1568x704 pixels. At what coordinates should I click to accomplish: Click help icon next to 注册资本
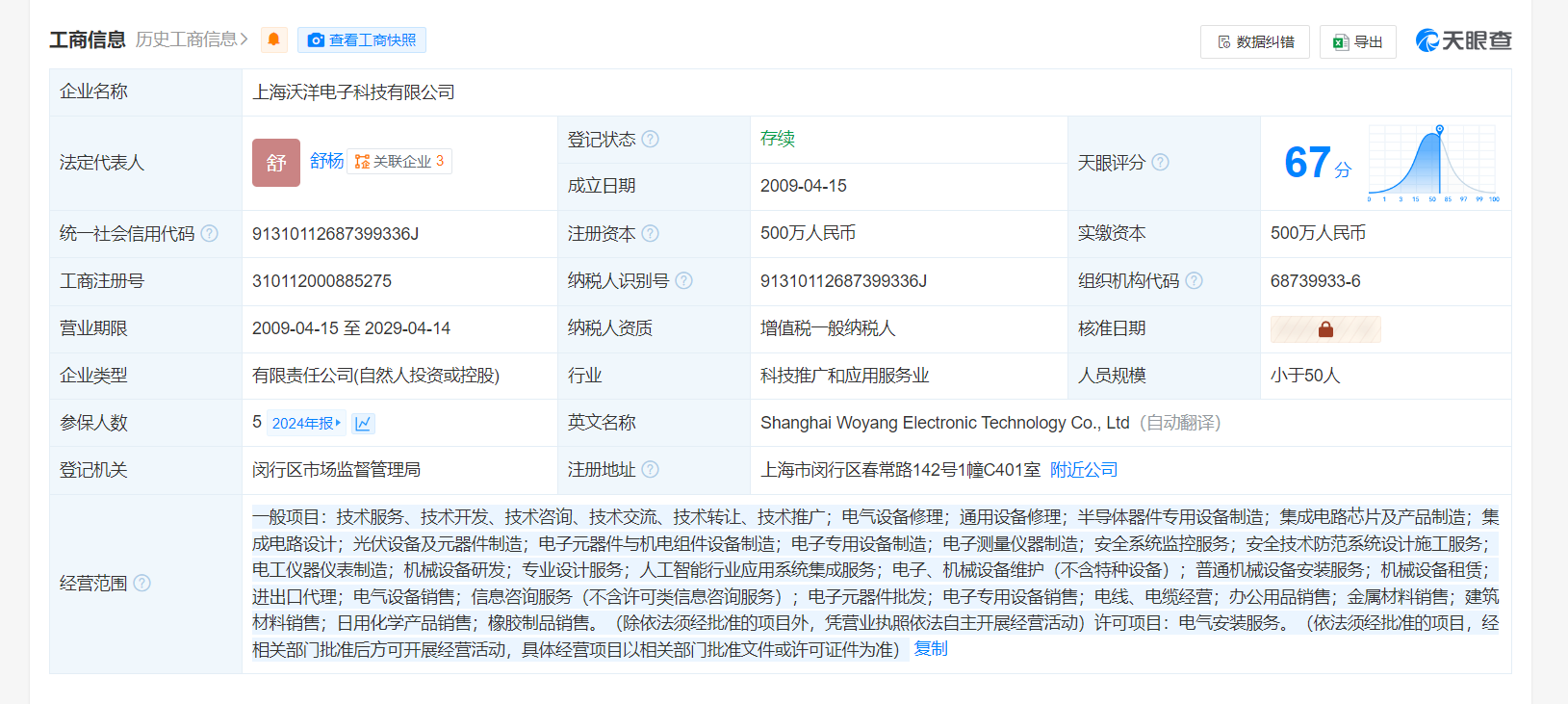[x=650, y=233]
